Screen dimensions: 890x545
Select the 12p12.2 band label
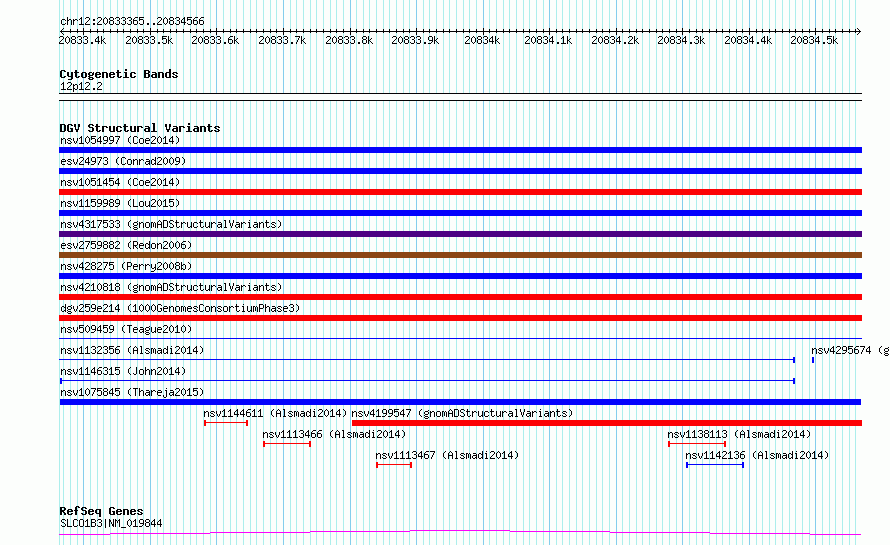(x=81, y=86)
